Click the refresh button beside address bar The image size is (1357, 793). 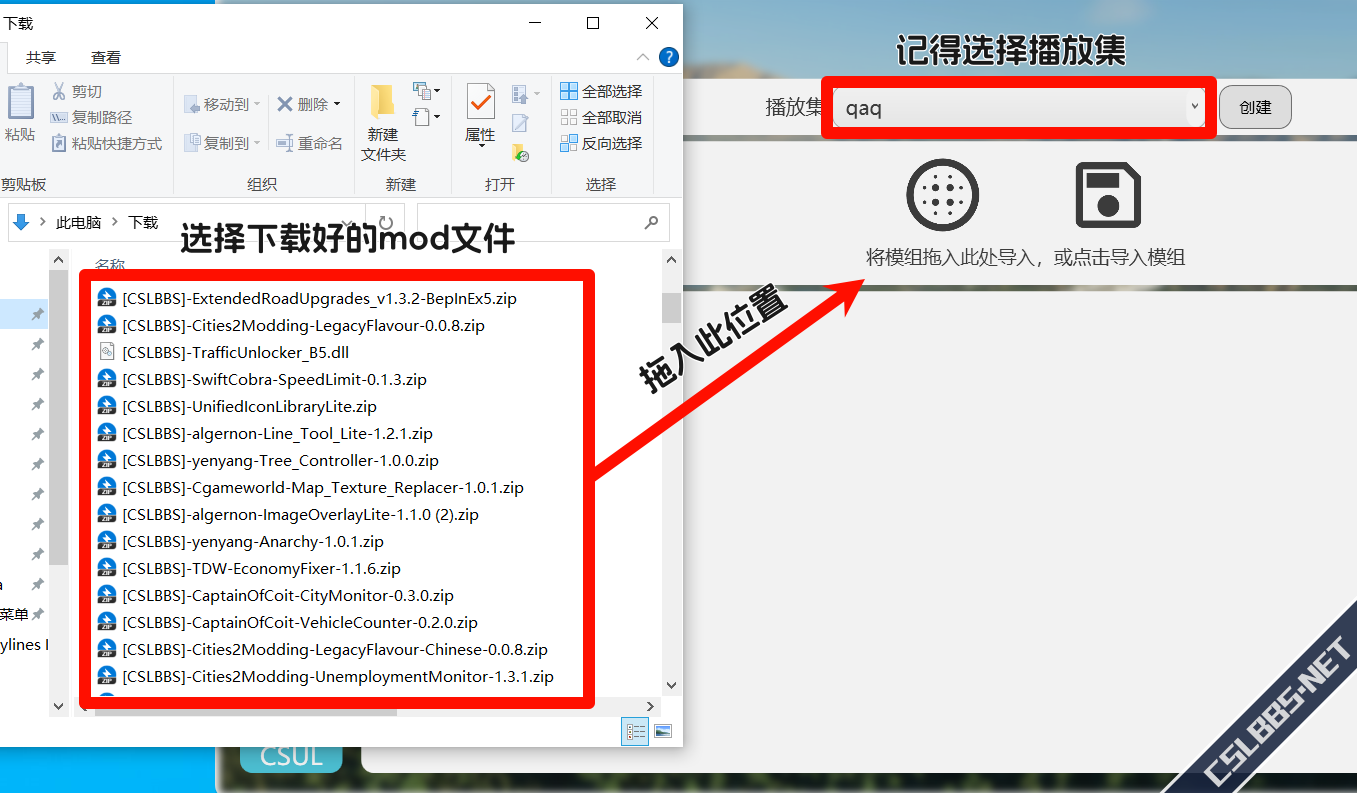coord(384,222)
